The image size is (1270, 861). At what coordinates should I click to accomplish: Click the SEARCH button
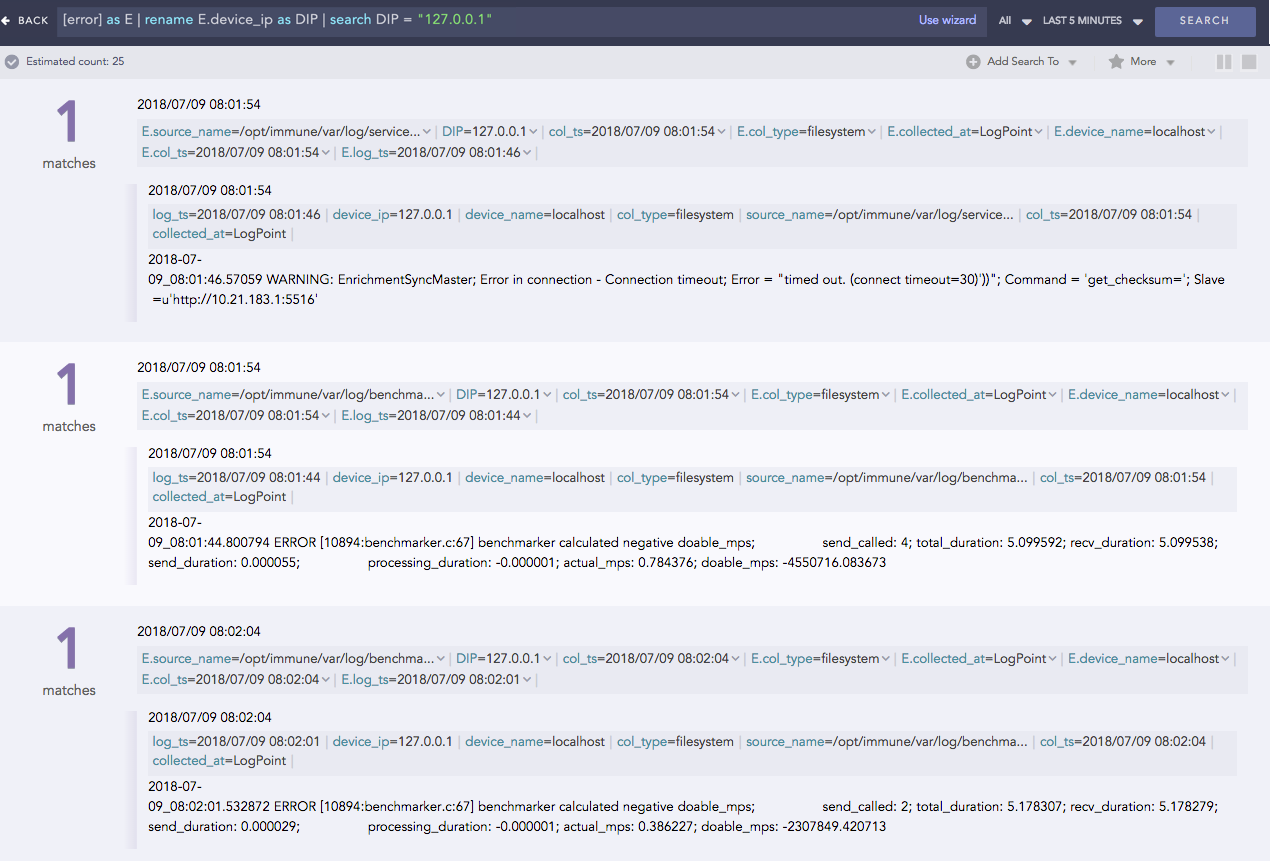(1205, 20)
